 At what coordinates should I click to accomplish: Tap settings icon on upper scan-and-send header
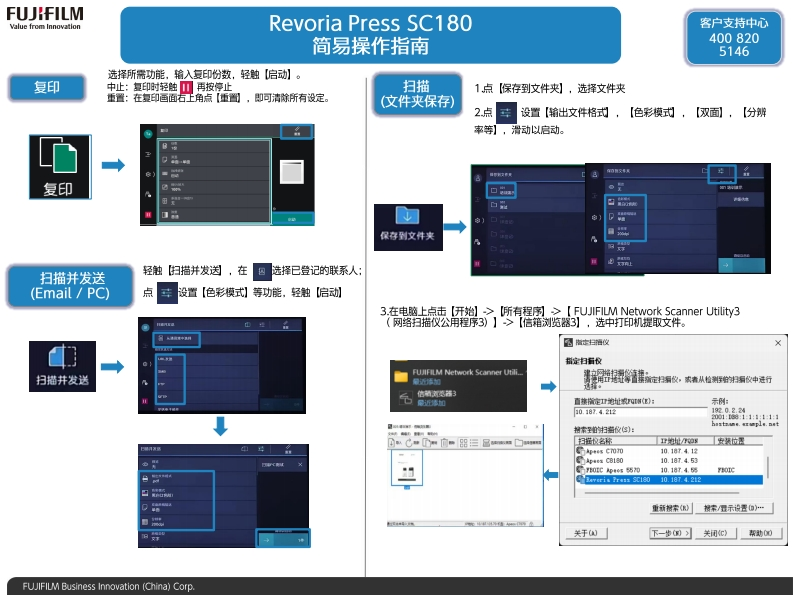click(262, 325)
